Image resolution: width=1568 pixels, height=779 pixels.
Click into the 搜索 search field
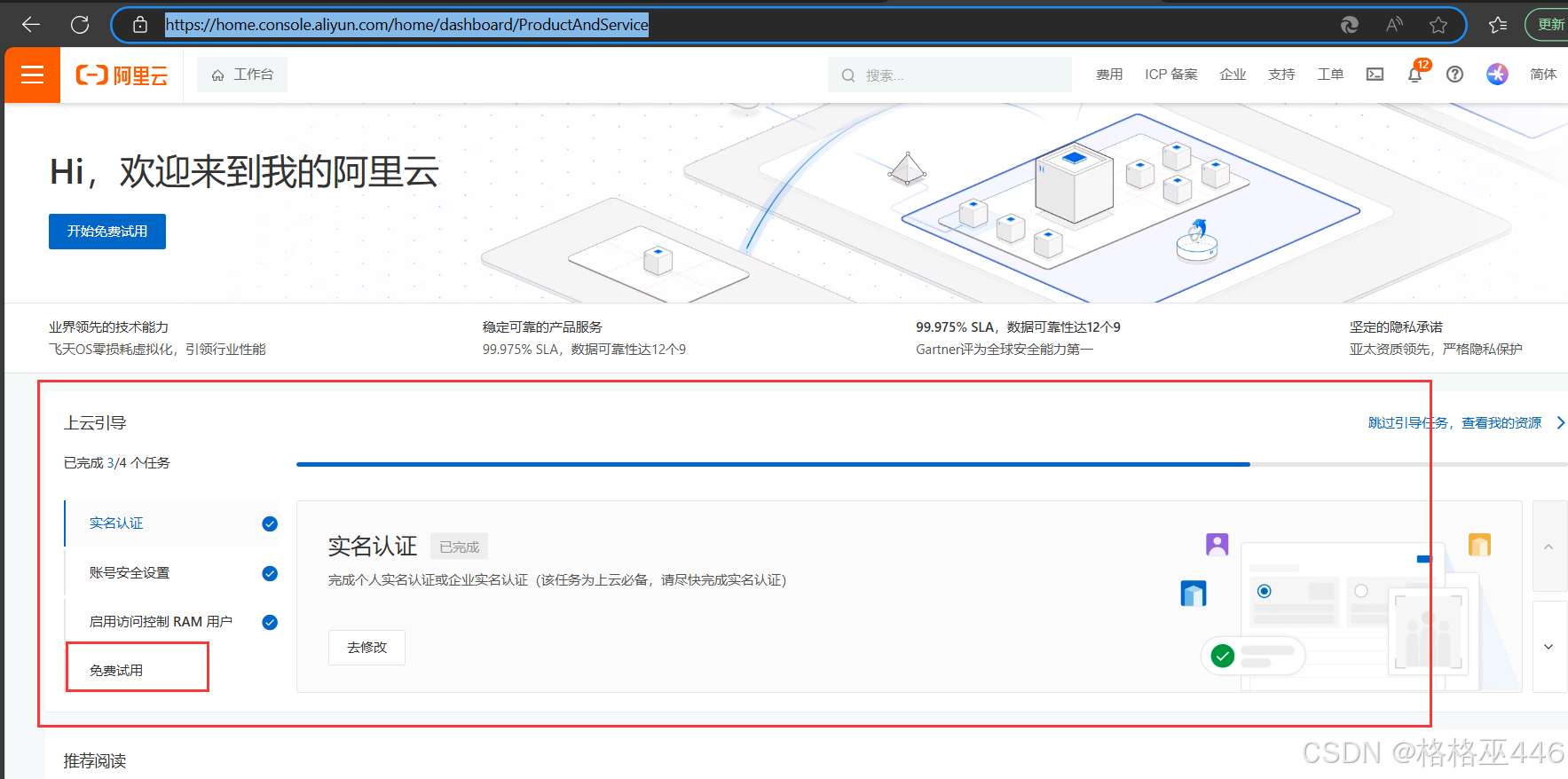[949, 75]
